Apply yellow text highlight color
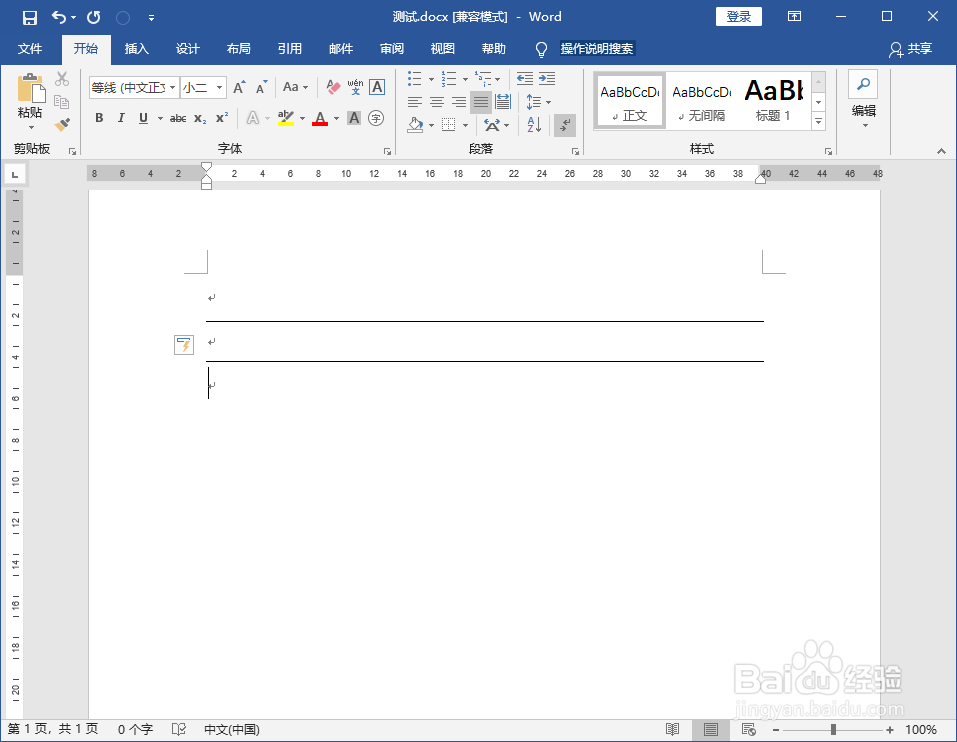This screenshot has width=957, height=742. pyautogui.click(x=286, y=118)
